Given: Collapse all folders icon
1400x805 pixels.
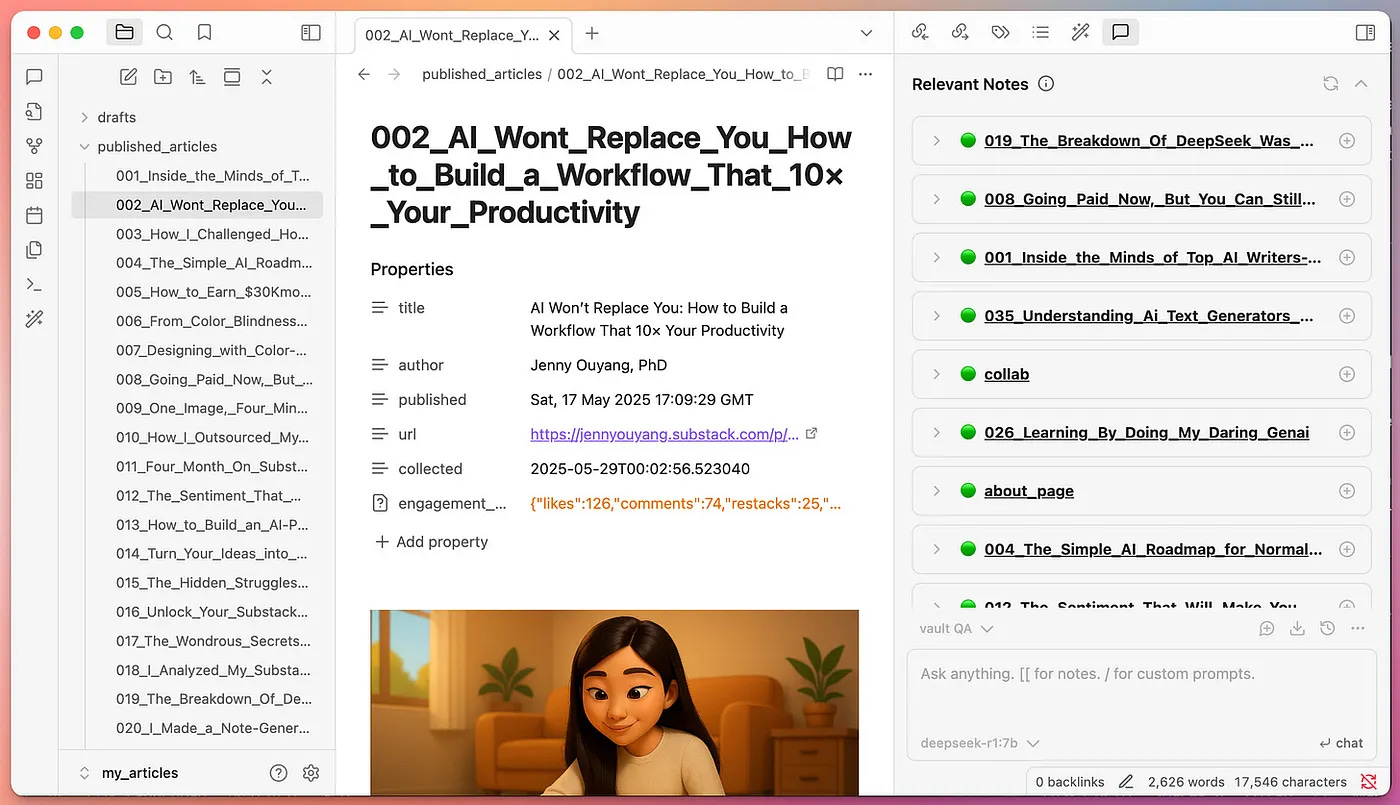Looking at the screenshot, I should tap(267, 77).
